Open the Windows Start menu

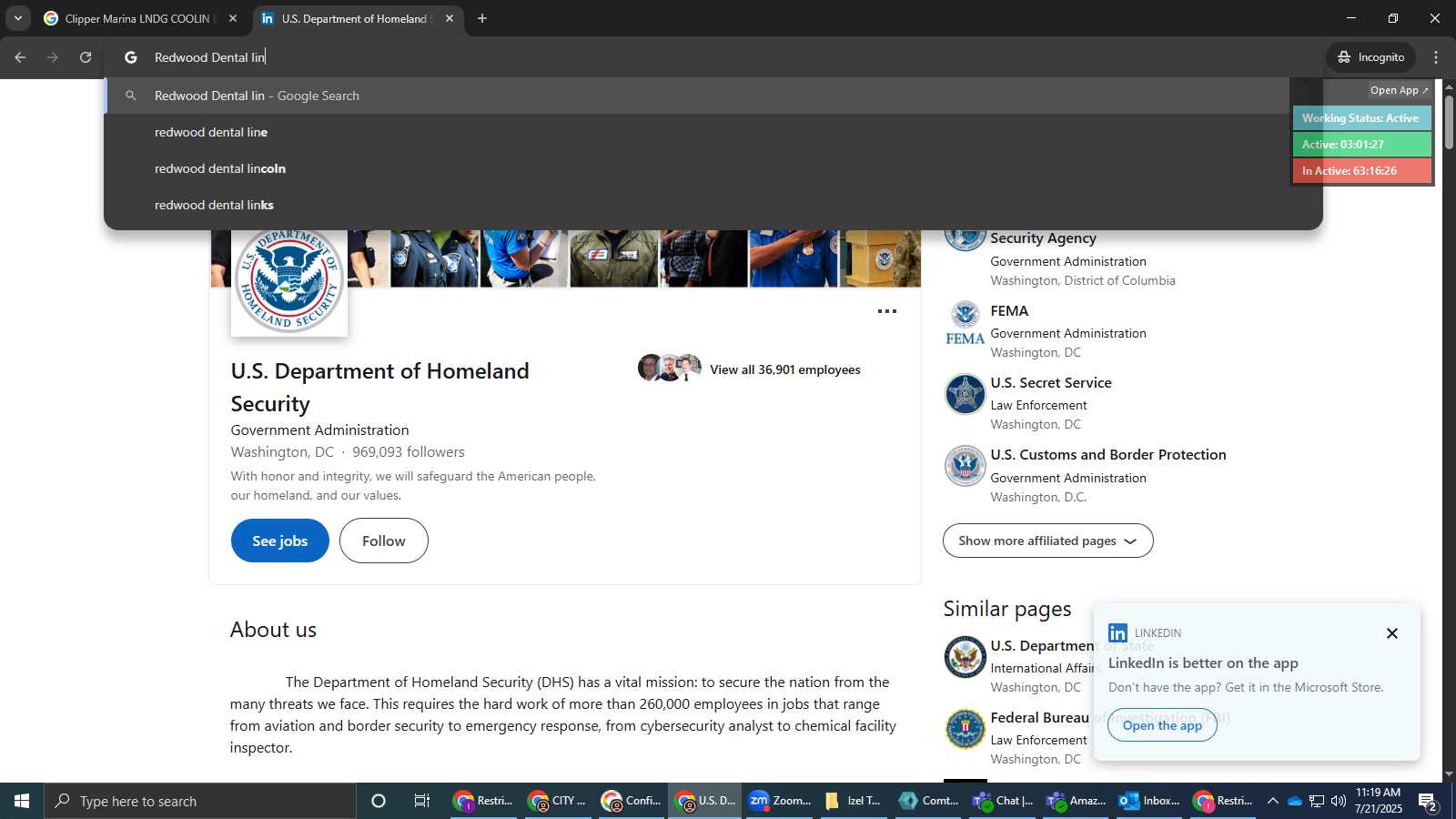[22, 801]
